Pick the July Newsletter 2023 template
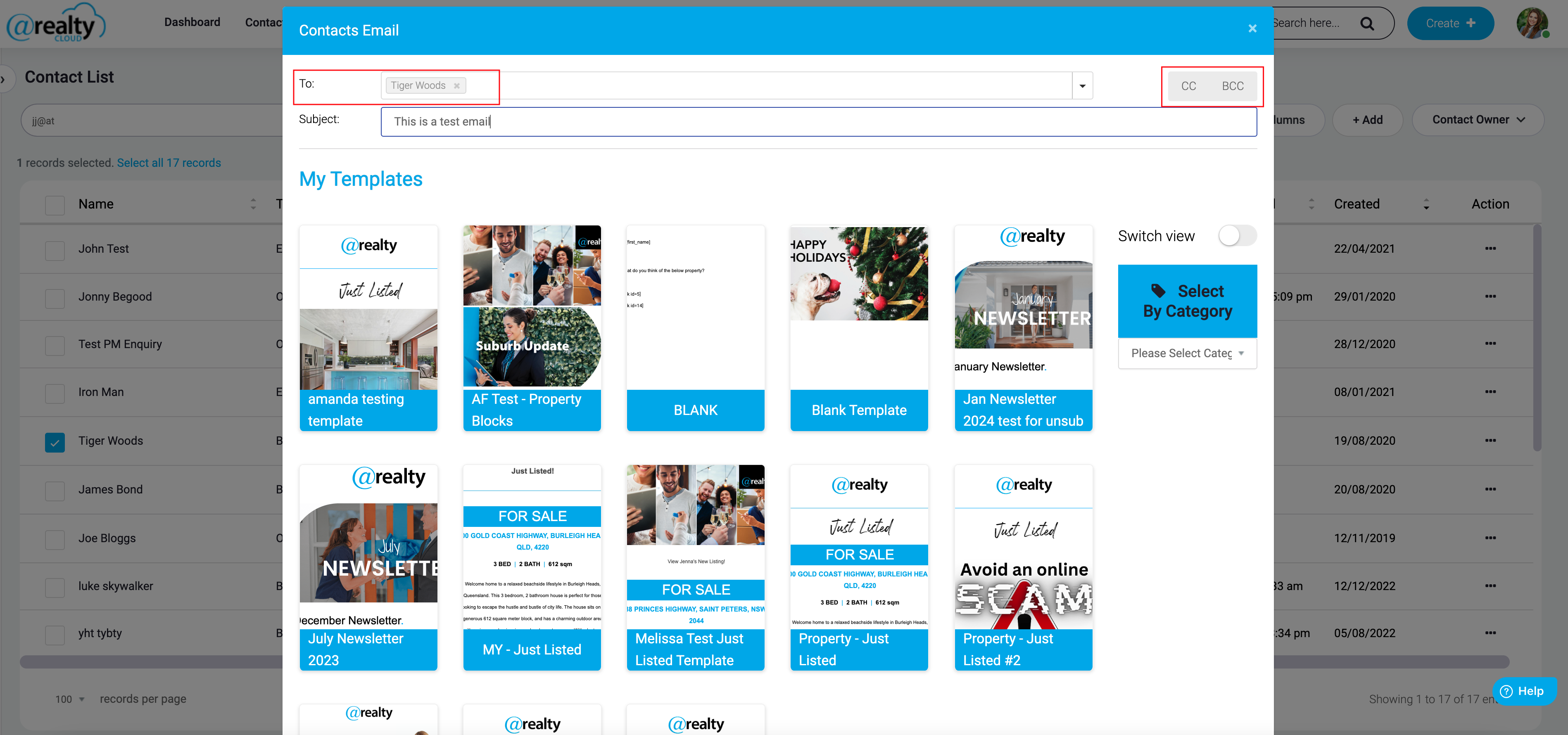The height and width of the screenshot is (735, 1568). coord(368,568)
